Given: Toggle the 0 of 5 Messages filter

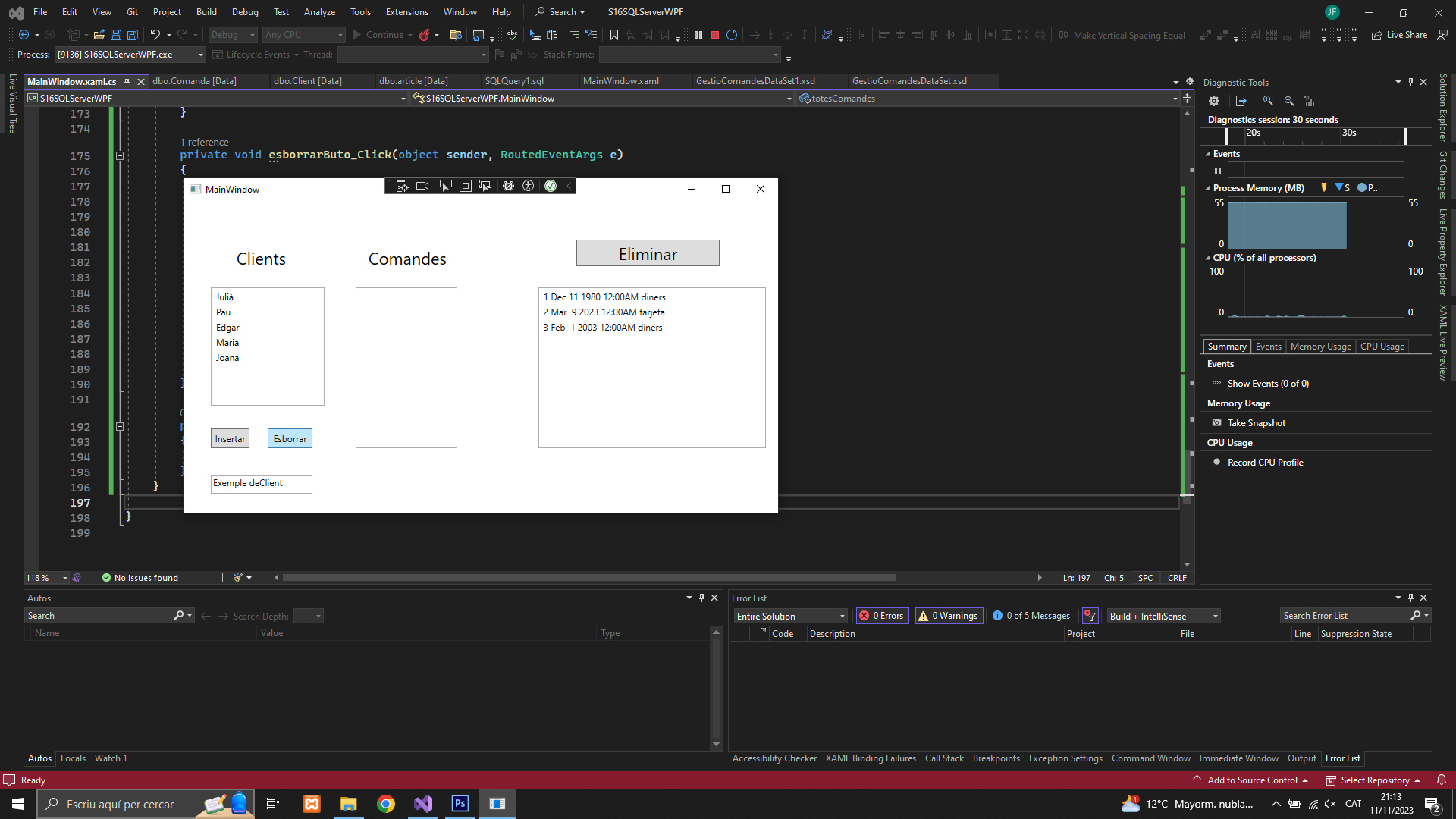Looking at the screenshot, I should tap(1031, 616).
